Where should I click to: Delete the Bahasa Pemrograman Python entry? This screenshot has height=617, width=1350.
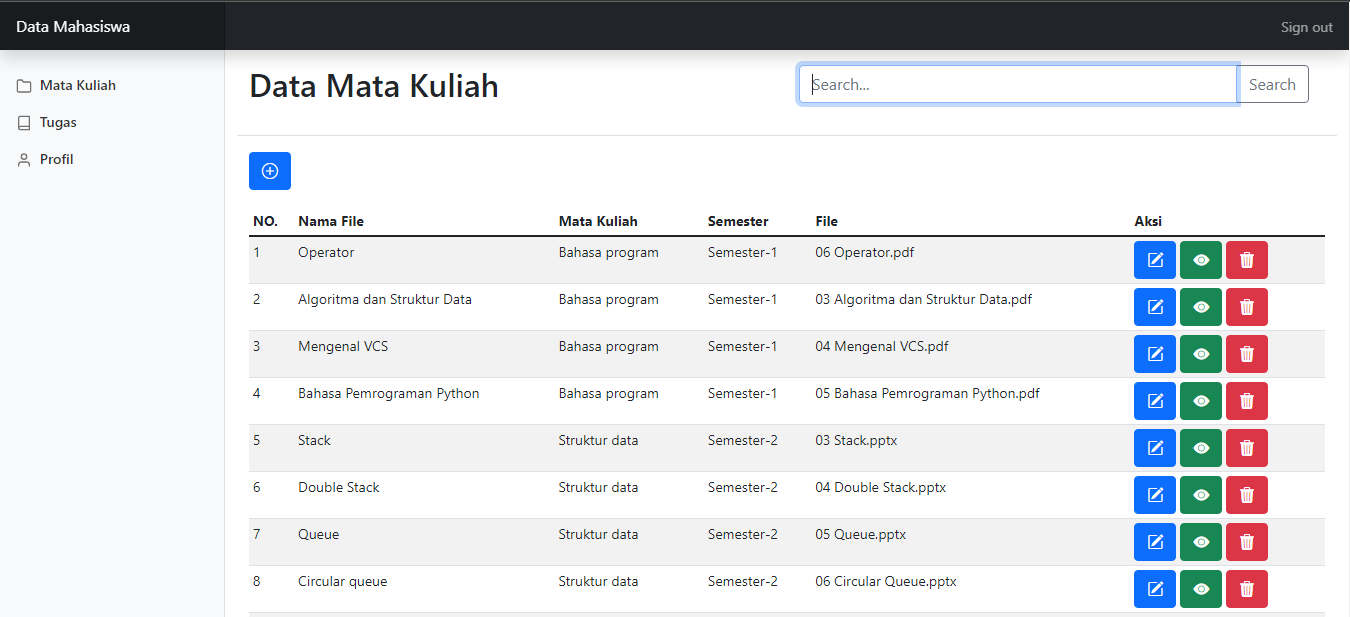[x=1246, y=401]
